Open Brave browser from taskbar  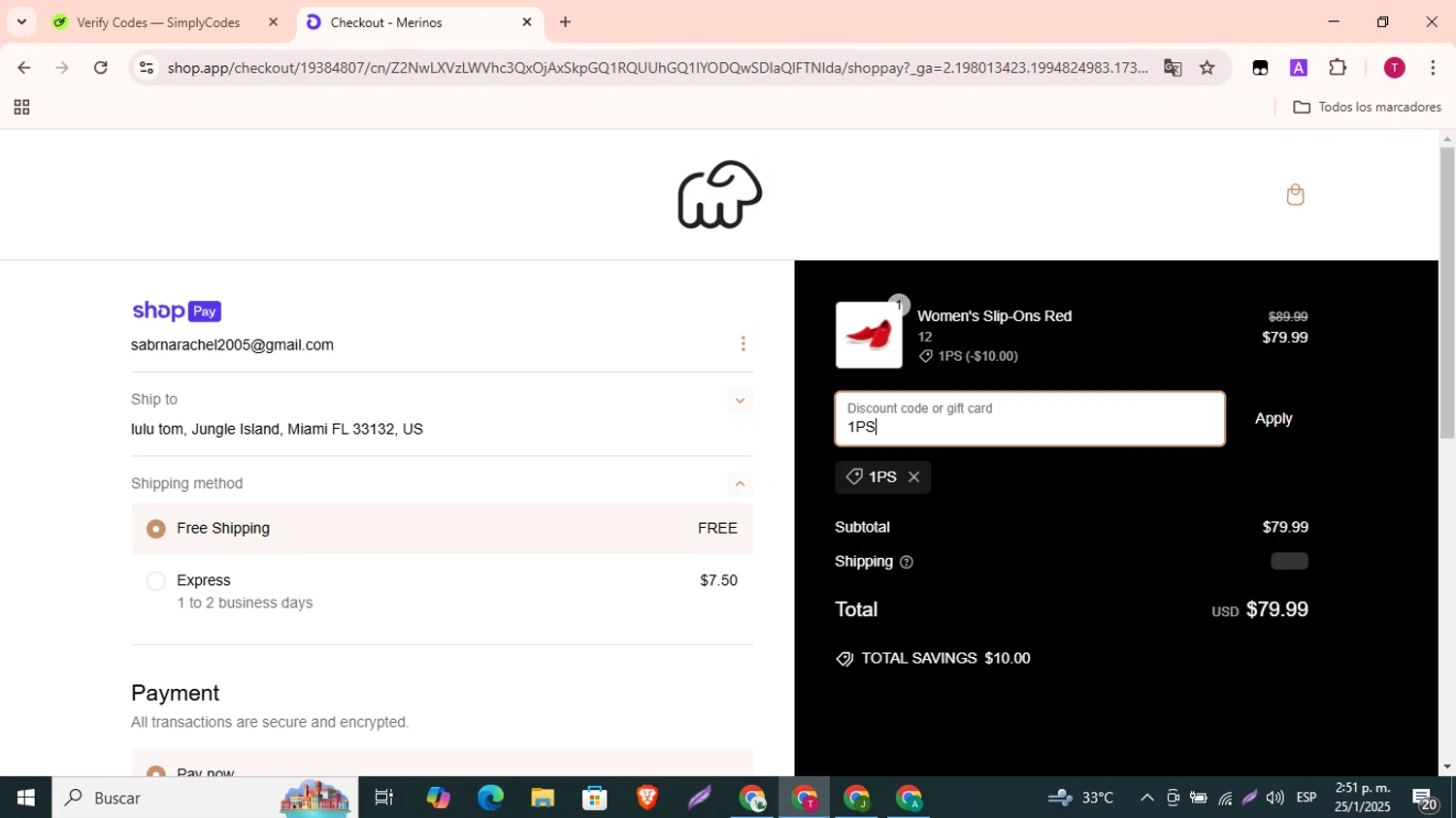tap(647, 798)
